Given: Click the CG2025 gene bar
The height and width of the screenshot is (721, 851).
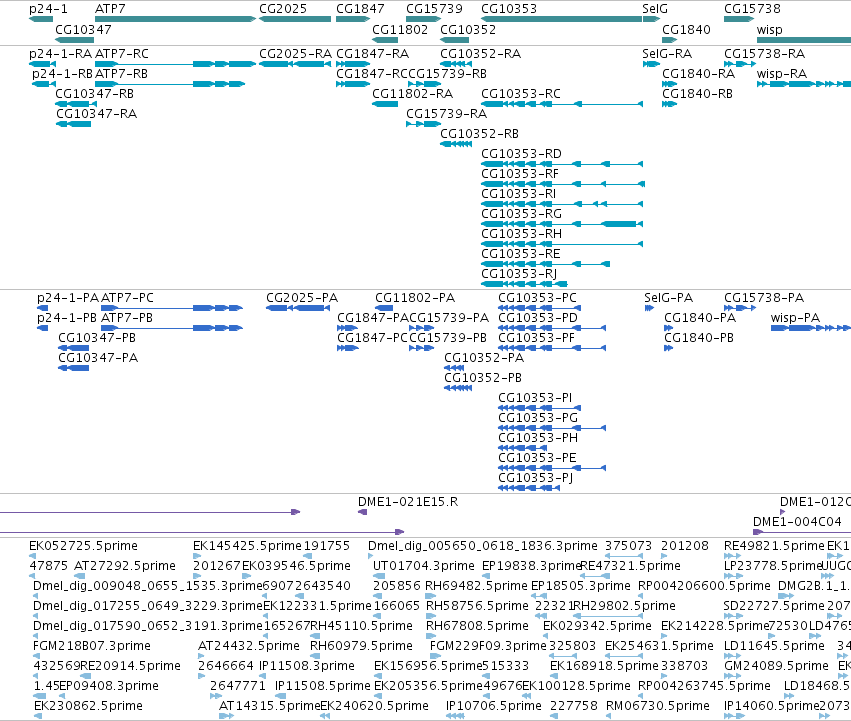Looking at the screenshot, I should [x=295, y=19].
